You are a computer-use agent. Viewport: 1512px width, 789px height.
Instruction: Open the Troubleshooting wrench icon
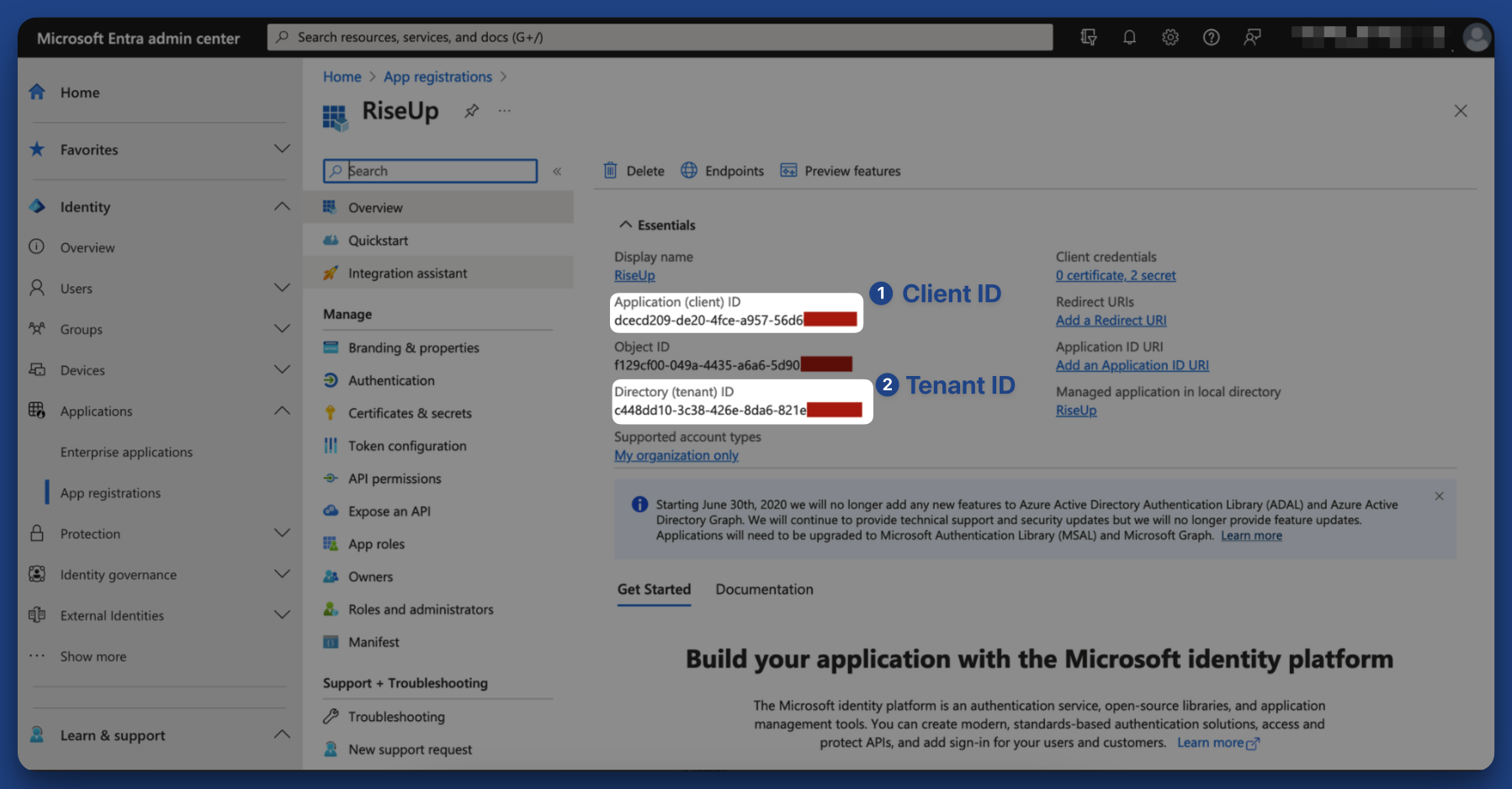click(x=331, y=717)
